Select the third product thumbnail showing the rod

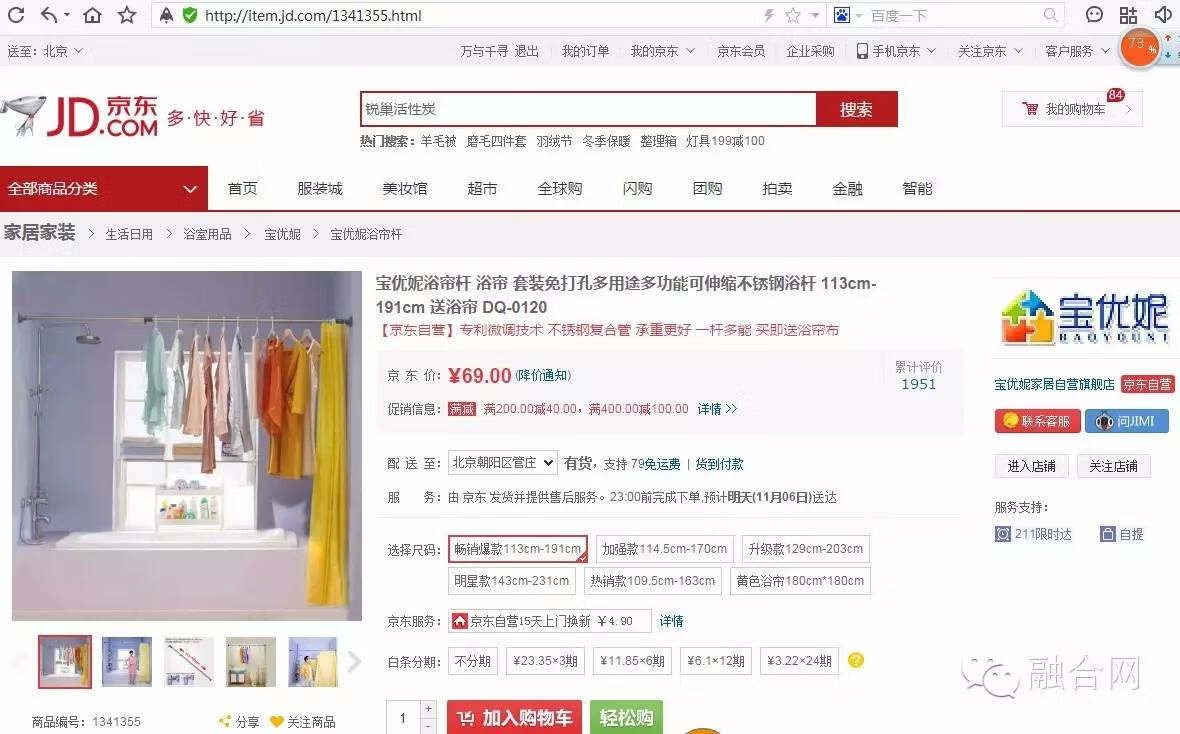click(188, 661)
